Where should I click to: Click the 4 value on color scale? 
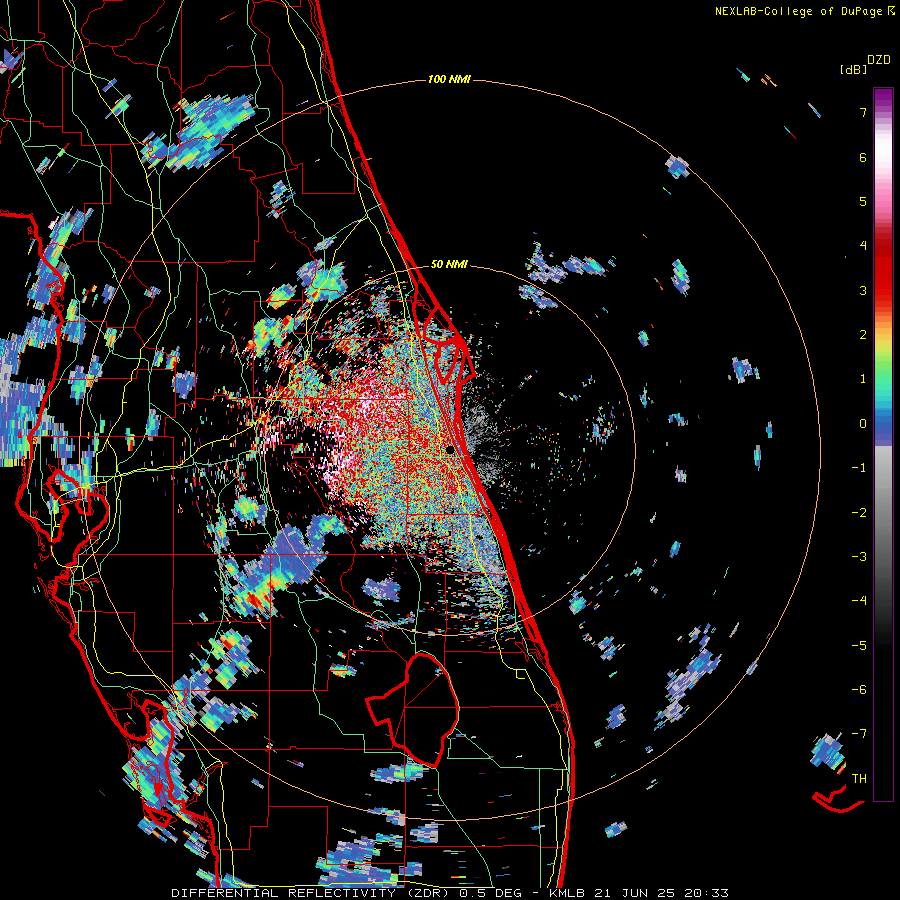click(x=863, y=246)
